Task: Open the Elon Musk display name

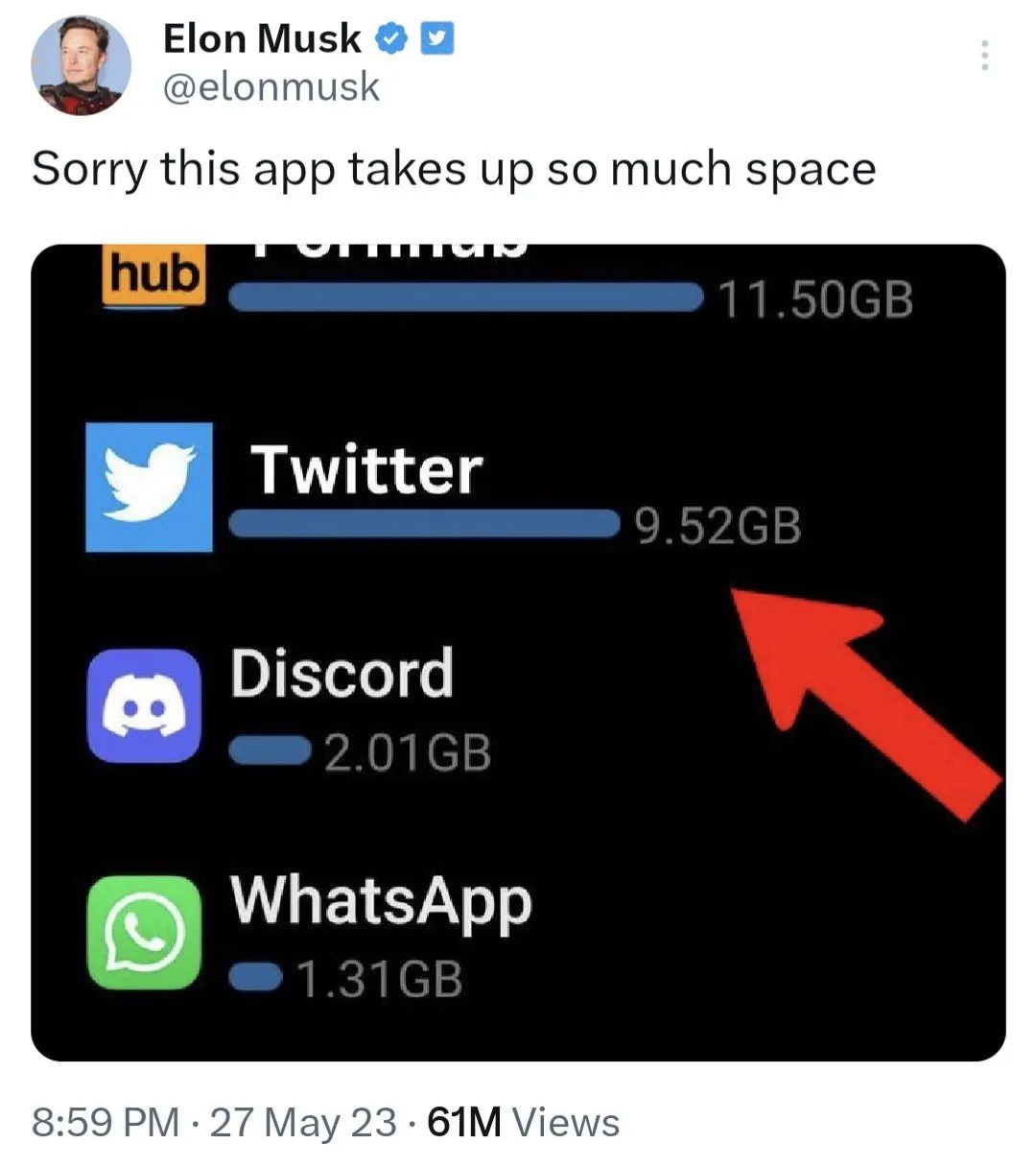Action: coord(263,39)
